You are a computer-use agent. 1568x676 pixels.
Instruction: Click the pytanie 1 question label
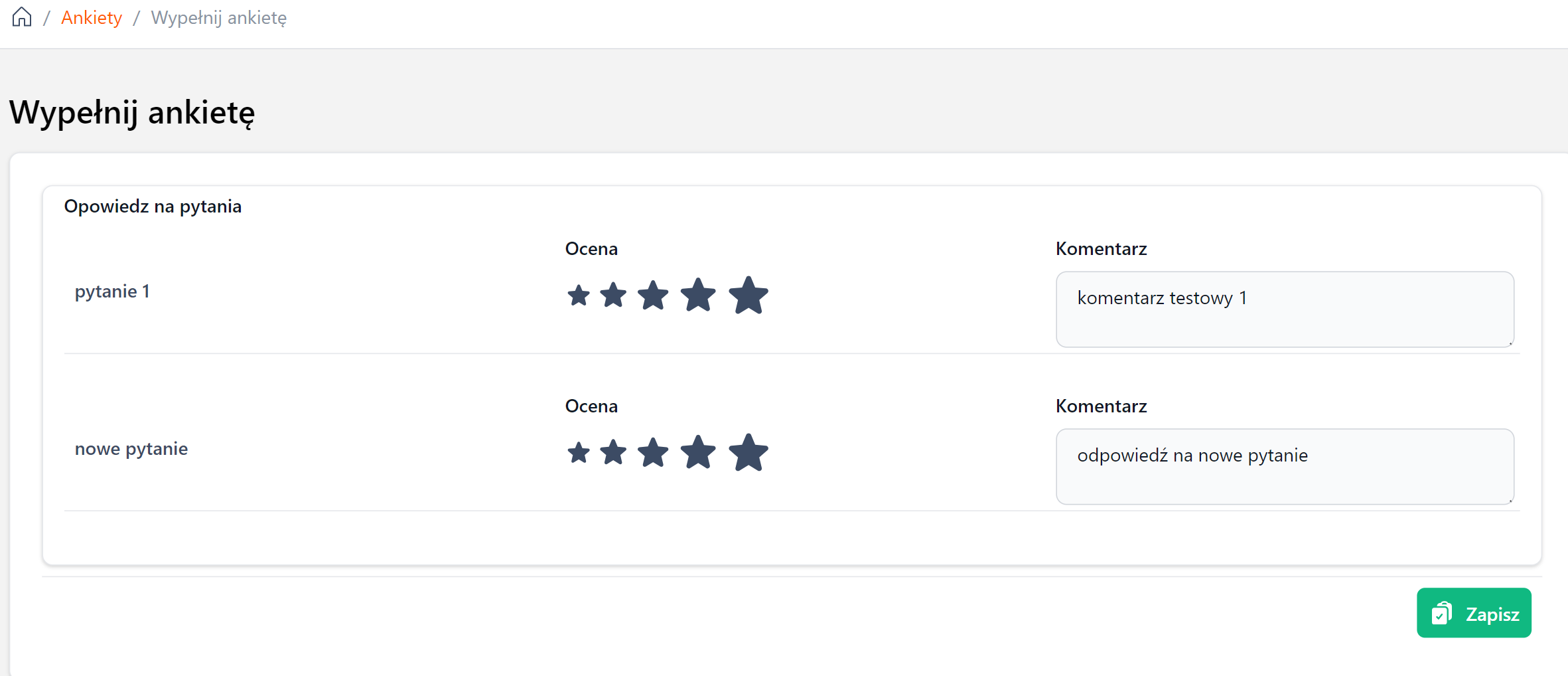click(x=112, y=292)
